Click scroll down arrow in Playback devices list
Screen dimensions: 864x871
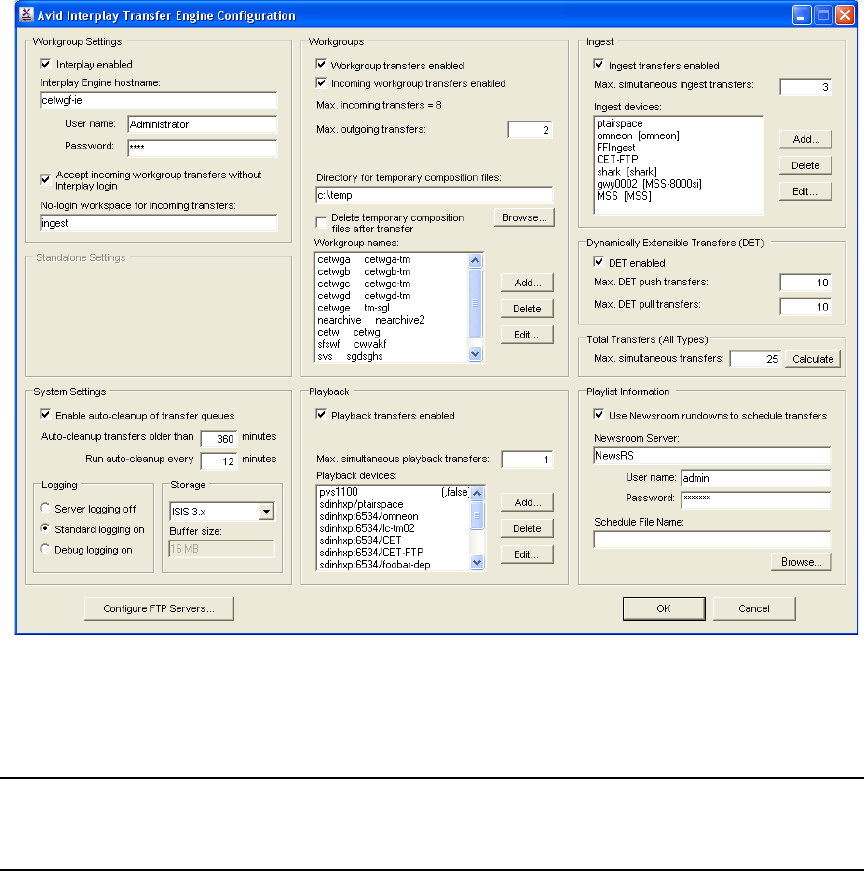(x=477, y=563)
